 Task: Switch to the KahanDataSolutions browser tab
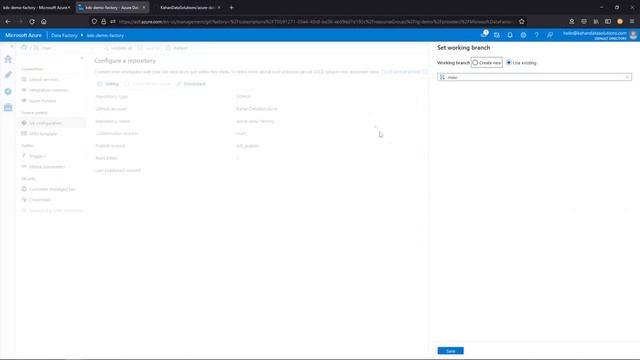pos(187,7)
